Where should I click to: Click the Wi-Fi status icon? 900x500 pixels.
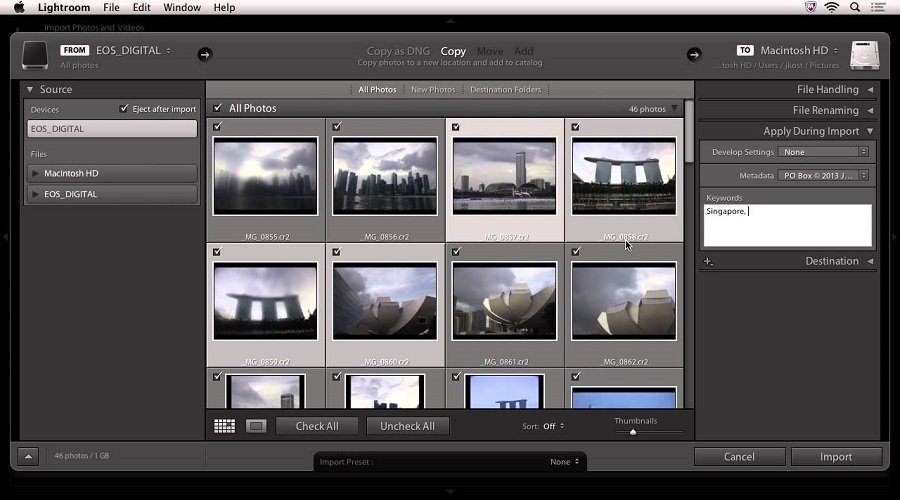click(831, 7)
